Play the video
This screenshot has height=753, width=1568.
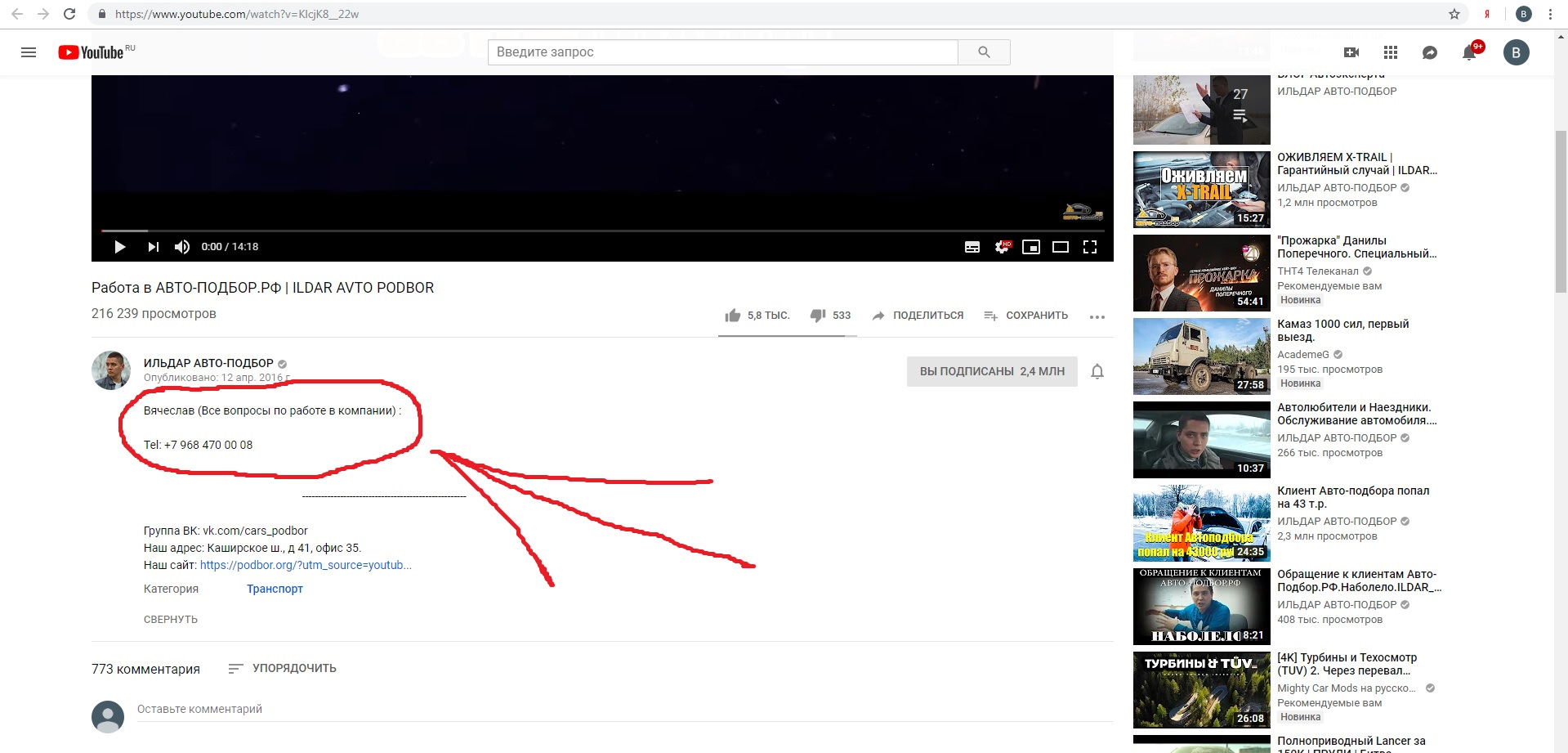click(120, 247)
